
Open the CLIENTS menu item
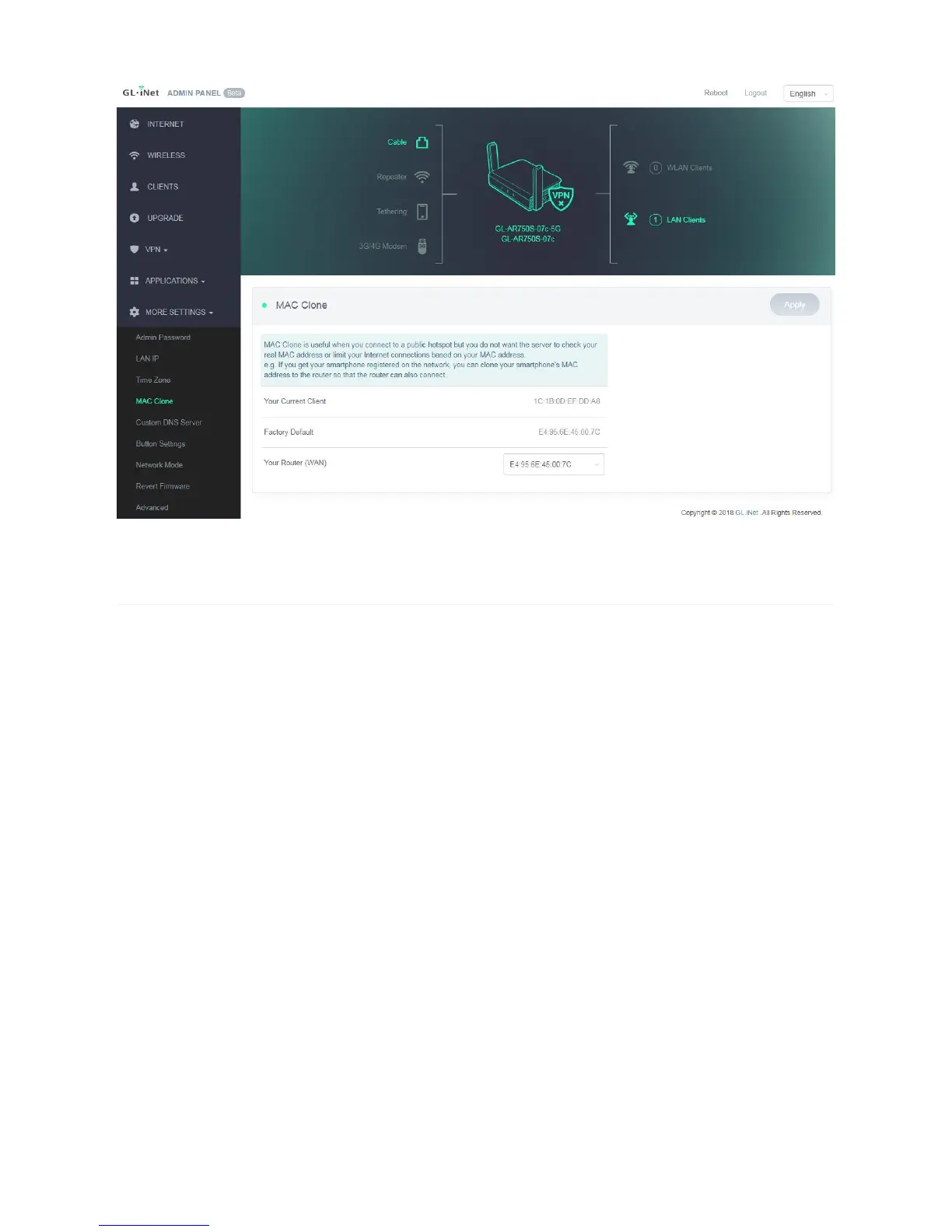coord(163,187)
